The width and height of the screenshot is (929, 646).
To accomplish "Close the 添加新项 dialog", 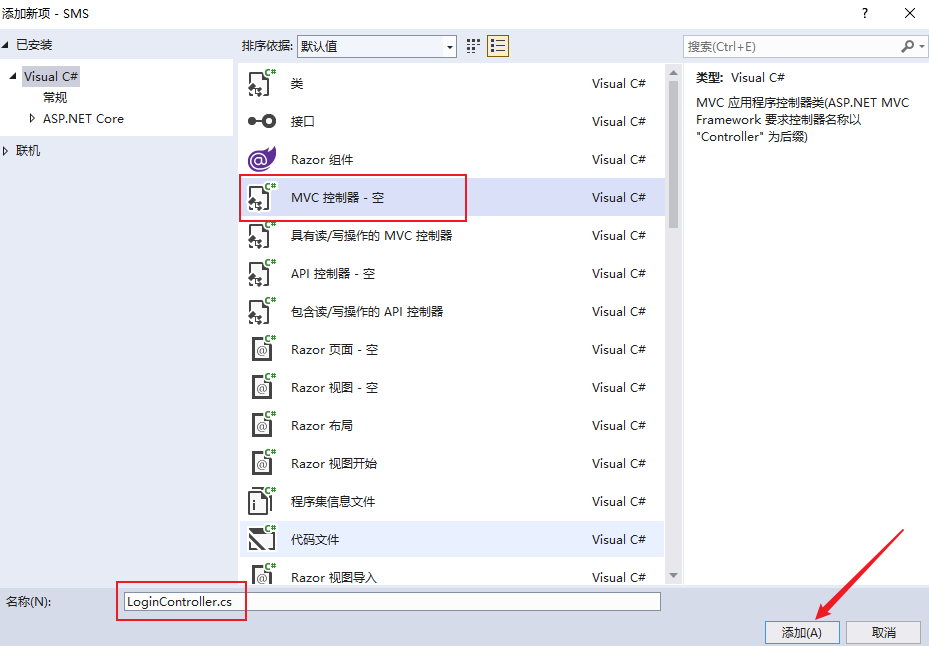I will tap(910, 13).
